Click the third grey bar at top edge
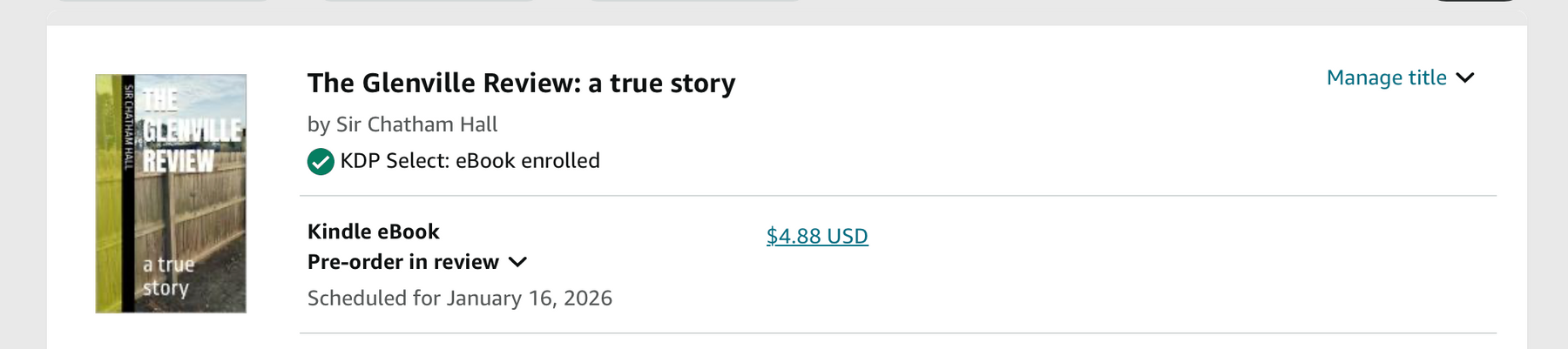Image resolution: width=1568 pixels, height=349 pixels. point(695,1)
